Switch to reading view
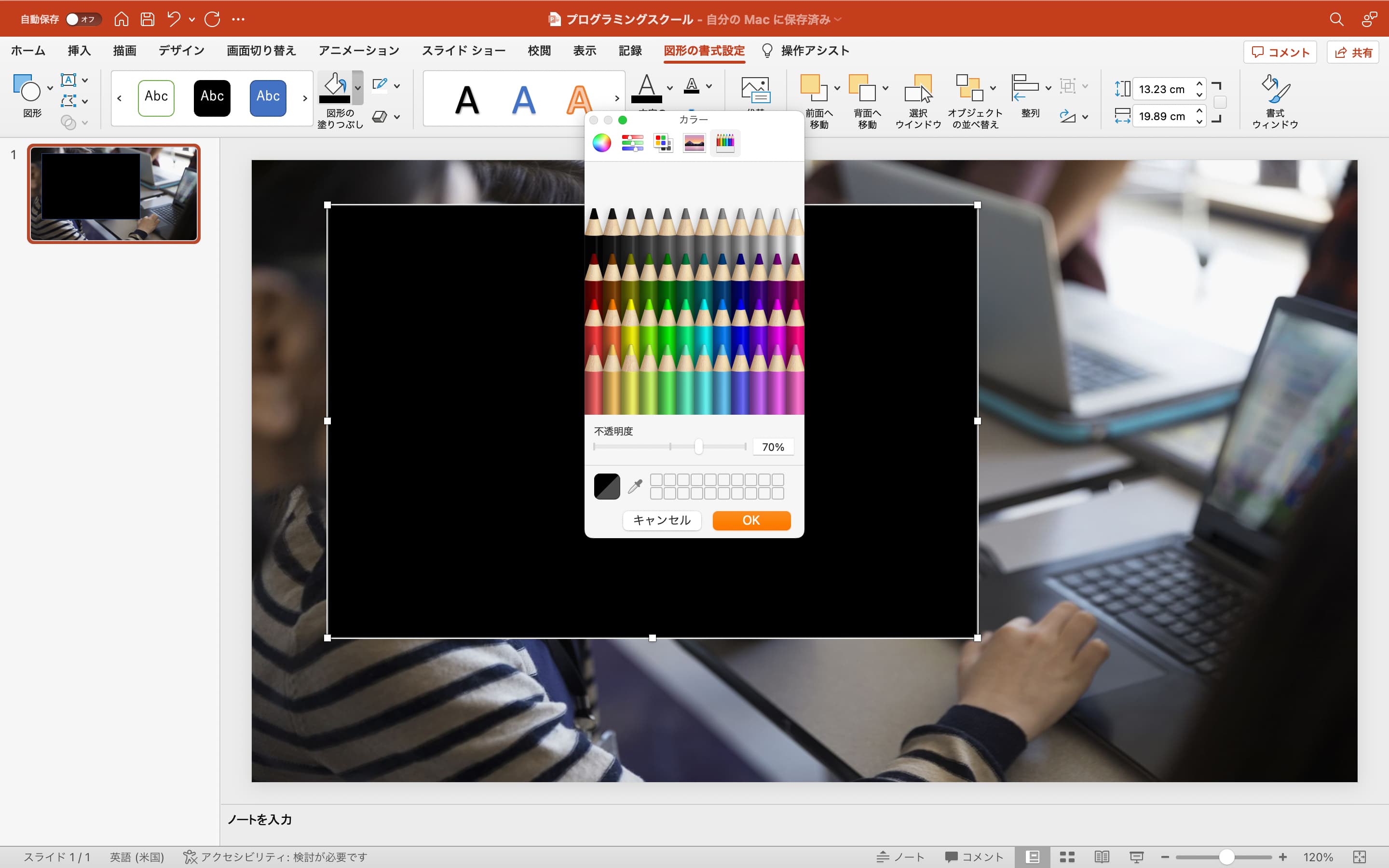The image size is (1389, 868). (x=1102, y=856)
